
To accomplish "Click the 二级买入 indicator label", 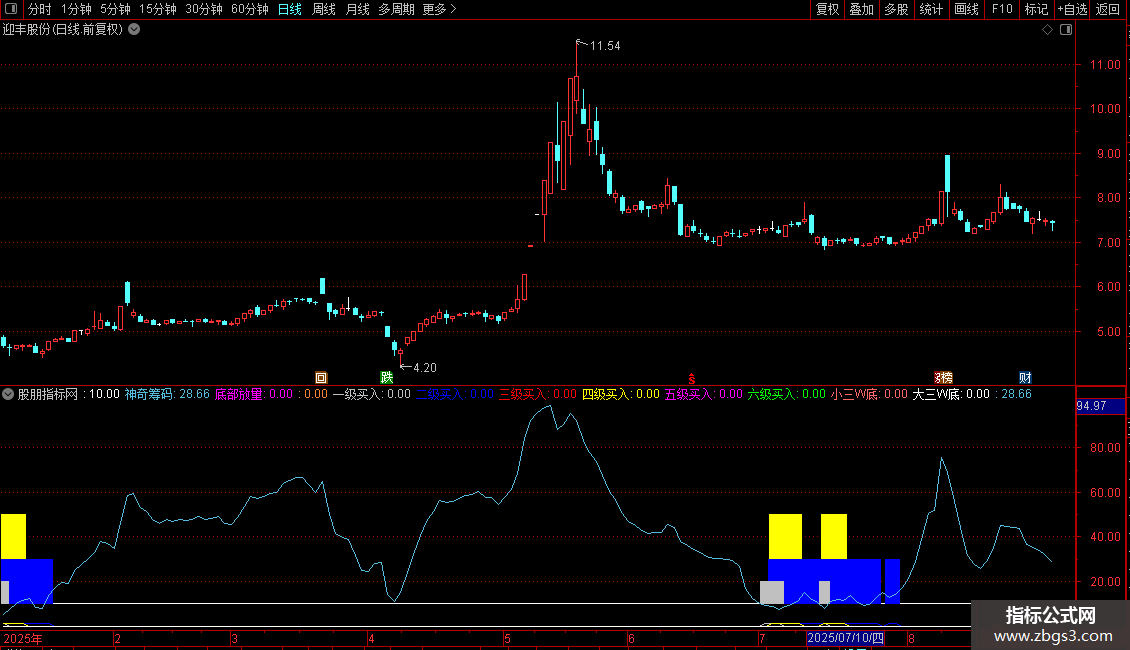I will click(x=439, y=394).
